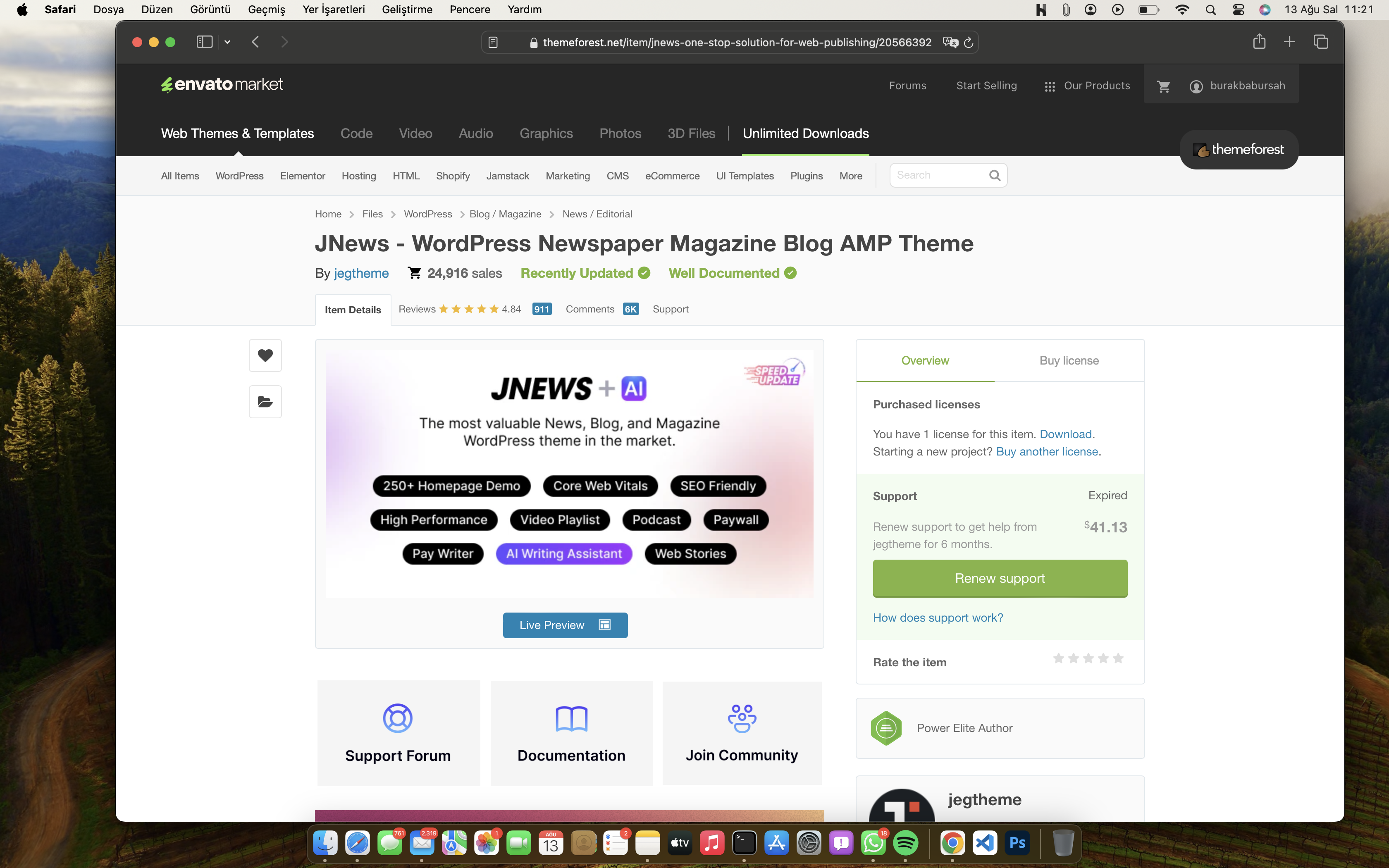Click the themeforest badge logo

tap(1239, 150)
